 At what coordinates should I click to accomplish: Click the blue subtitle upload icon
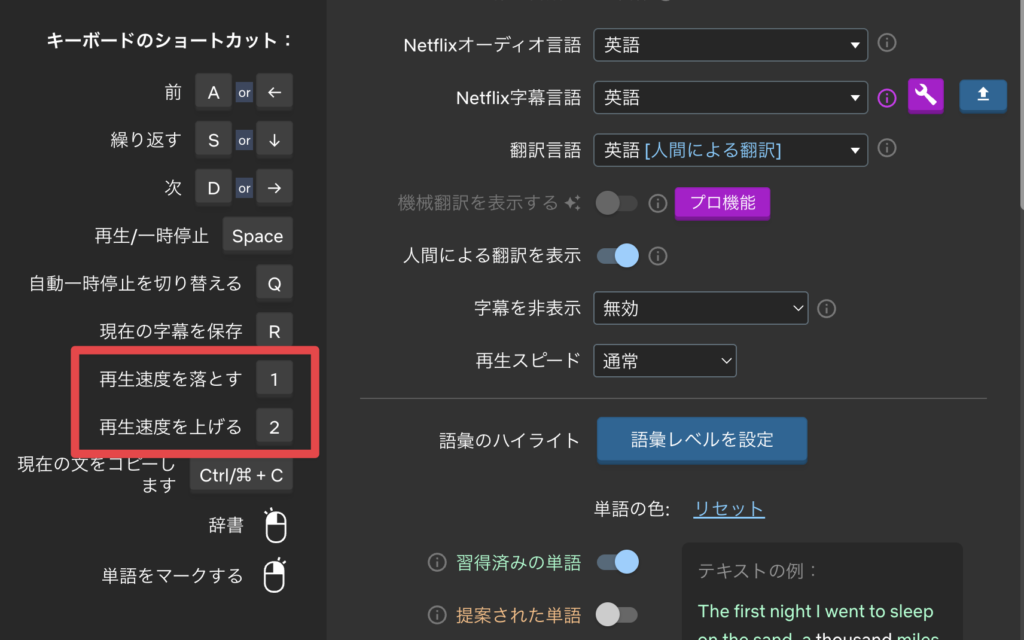click(x=983, y=95)
